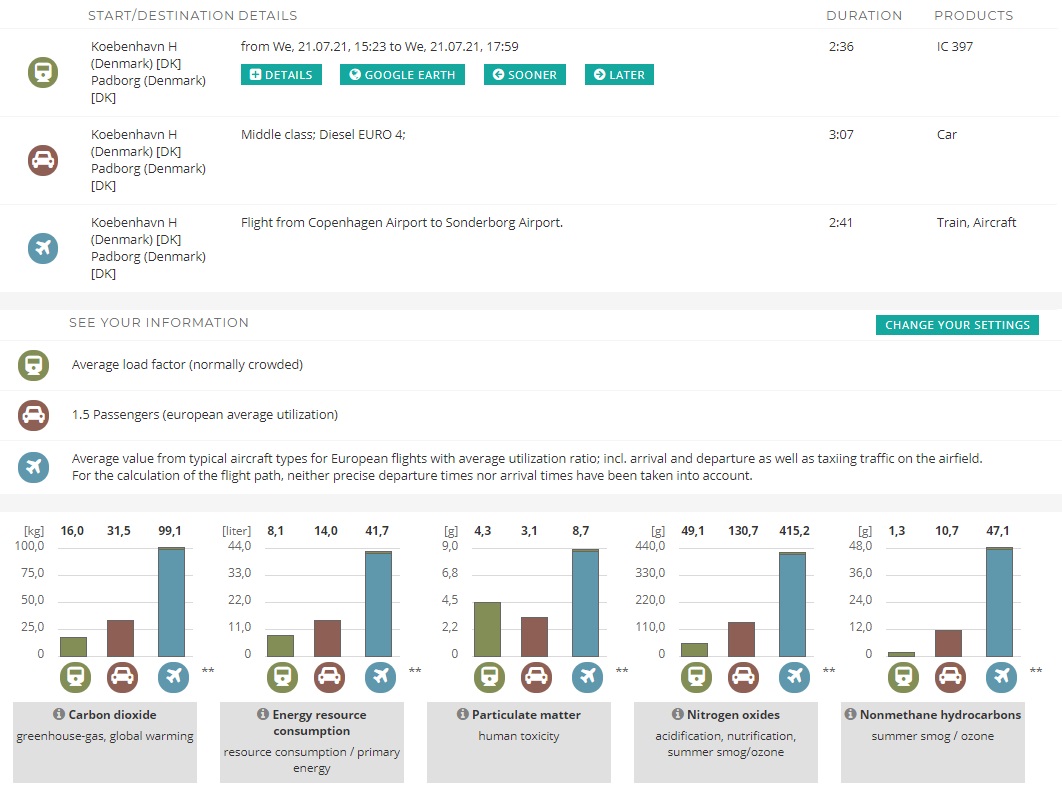Click the info icon beside Particulate matter
Image resolution: width=1062 pixels, height=786 pixels.
coord(463,715)
